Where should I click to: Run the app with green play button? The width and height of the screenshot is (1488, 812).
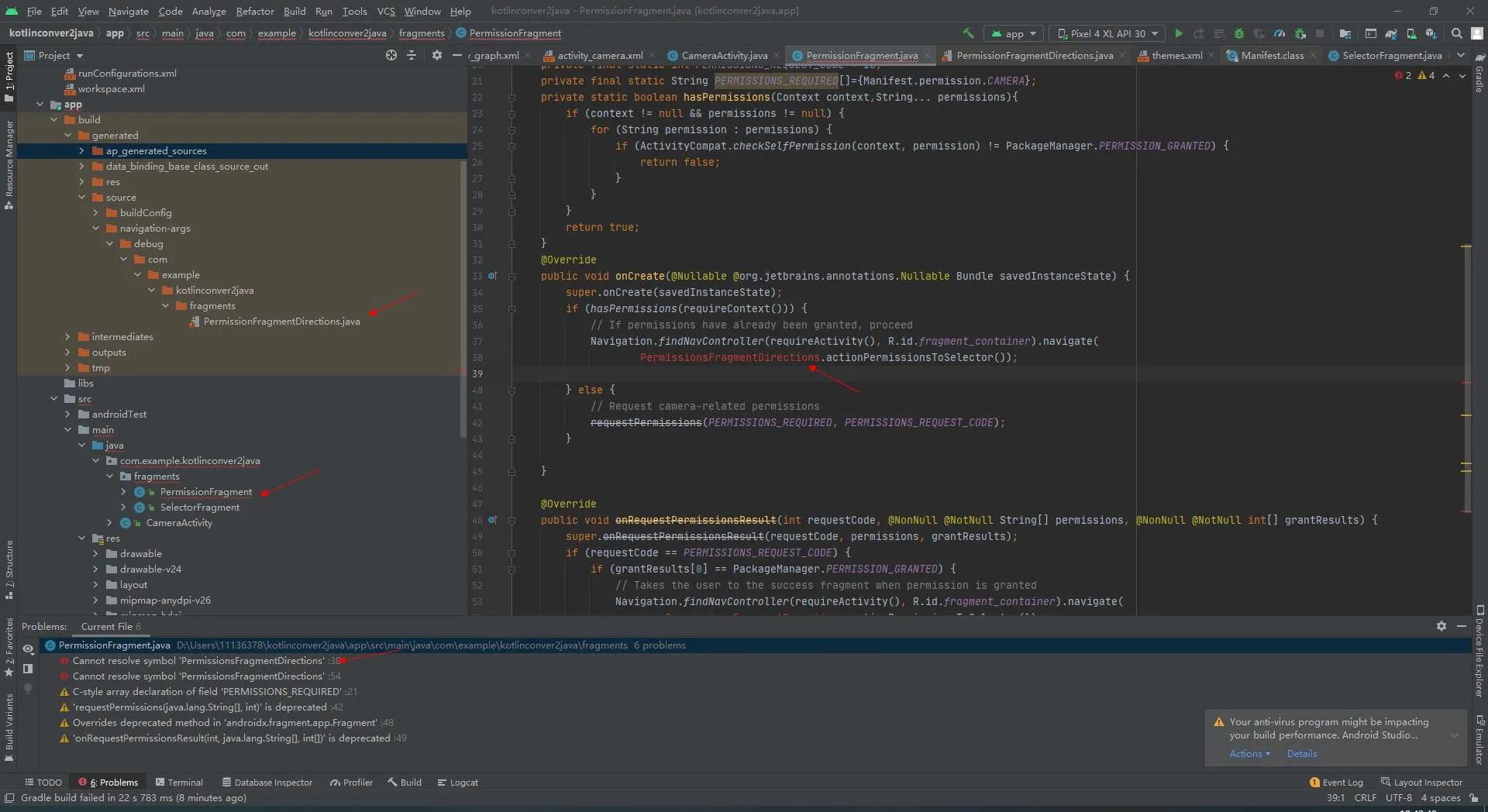tap(1179, 33)
